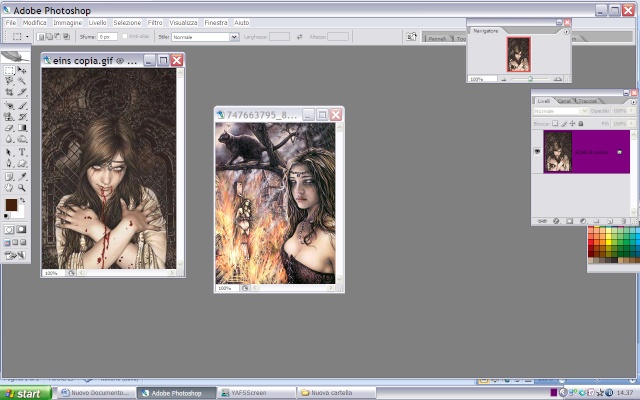The width and height of the screenshot is (640, 400).
Task: Click the foreground brown color swatch
Action: tap(11, 204)
